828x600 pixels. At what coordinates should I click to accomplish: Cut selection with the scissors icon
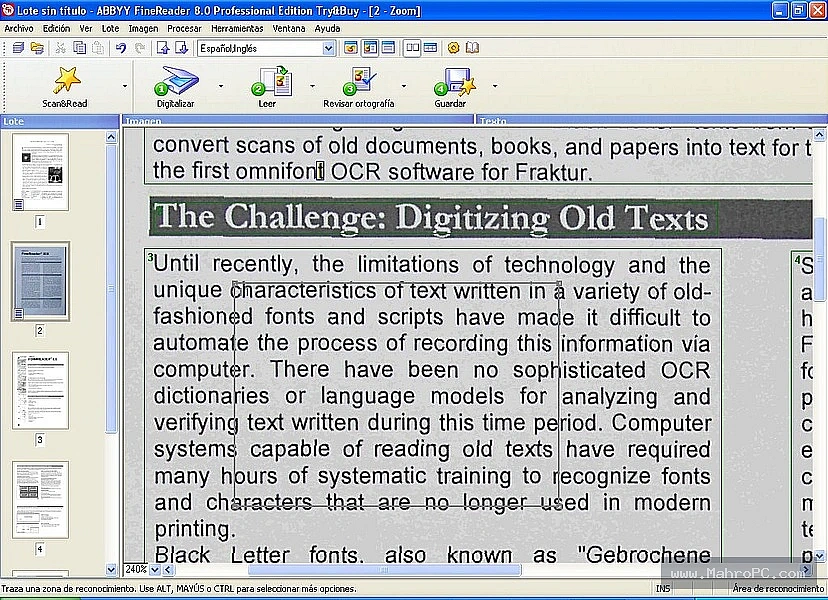tap(60, 48)
